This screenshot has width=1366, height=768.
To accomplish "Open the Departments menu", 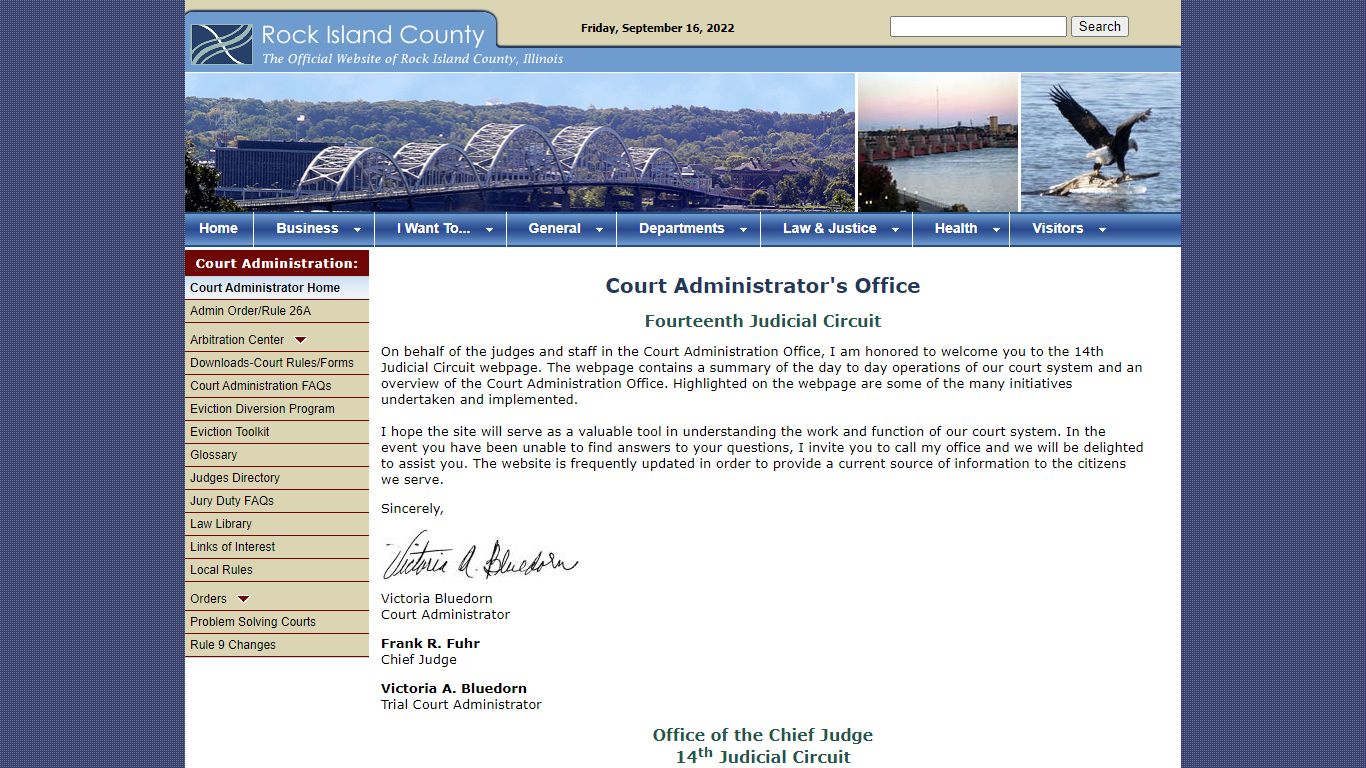I will coord(681,229).
